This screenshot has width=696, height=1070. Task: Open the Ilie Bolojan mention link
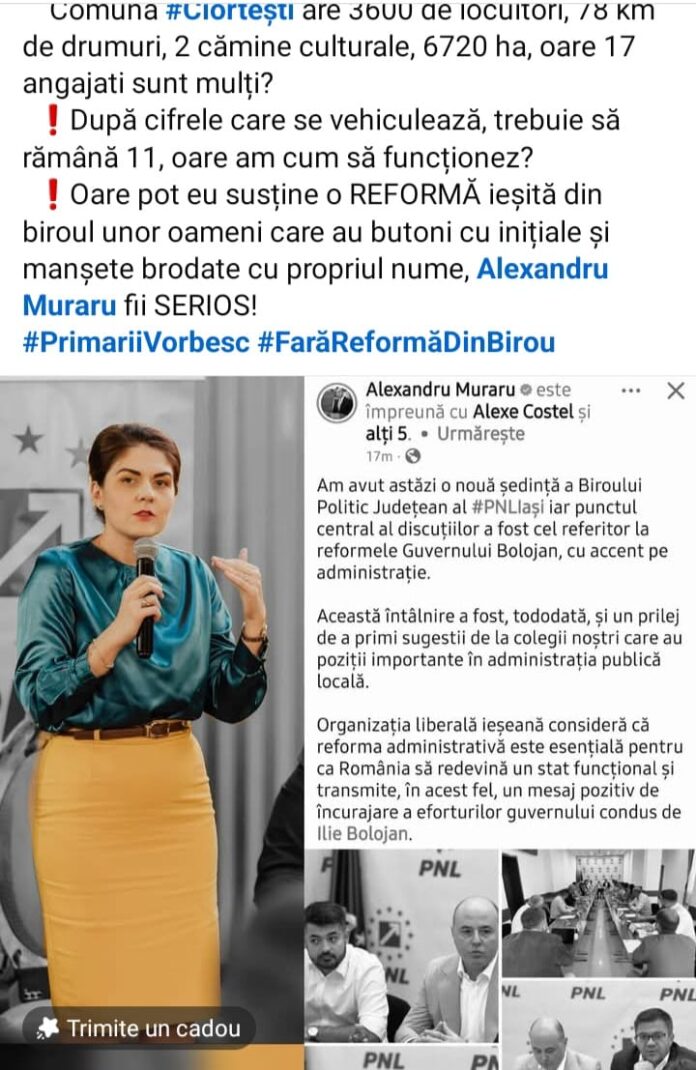click(x=364, y=834)
